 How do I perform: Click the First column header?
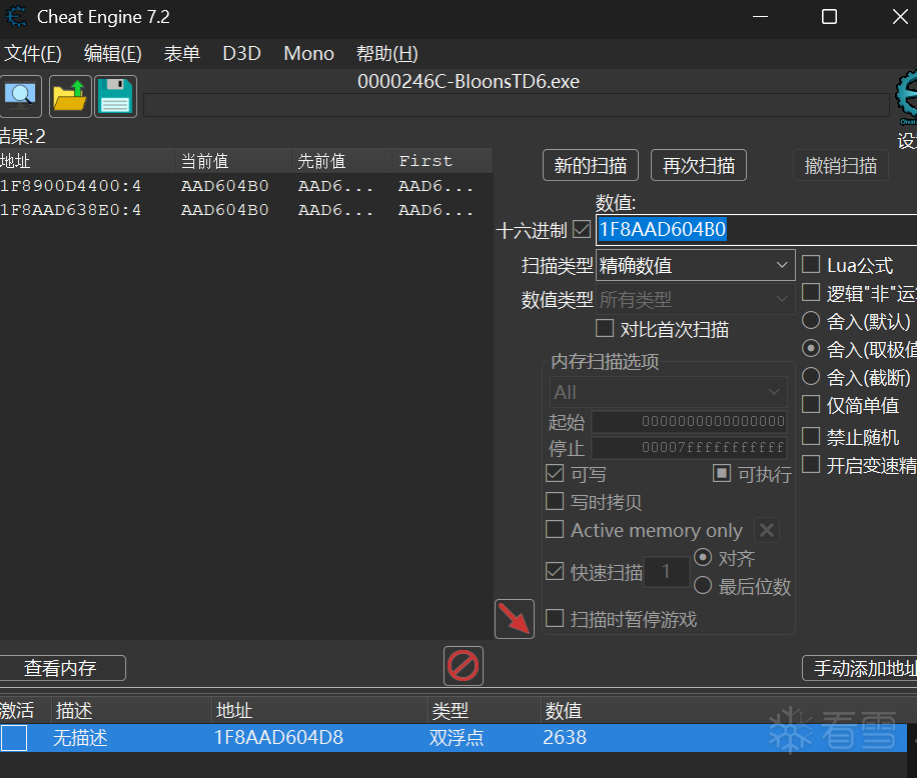pyautogui.click(x=442, y=161)
